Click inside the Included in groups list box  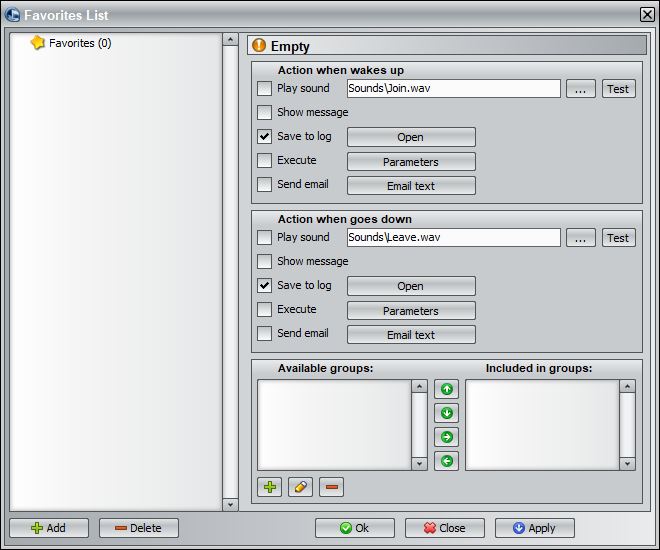tap(542, 425)
